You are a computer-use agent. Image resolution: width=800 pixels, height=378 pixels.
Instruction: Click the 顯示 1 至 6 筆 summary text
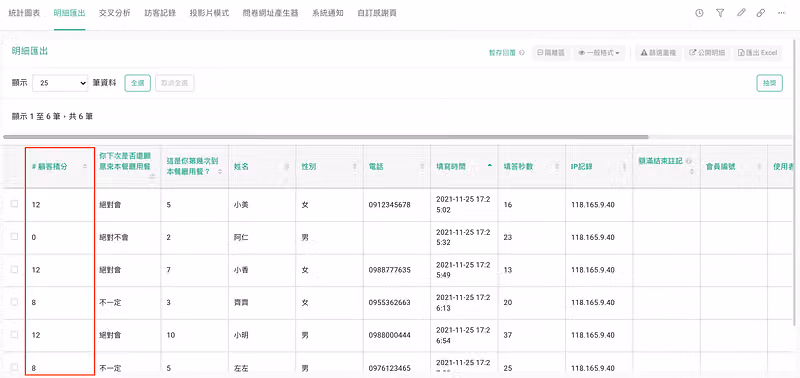(x=52, y=117)
